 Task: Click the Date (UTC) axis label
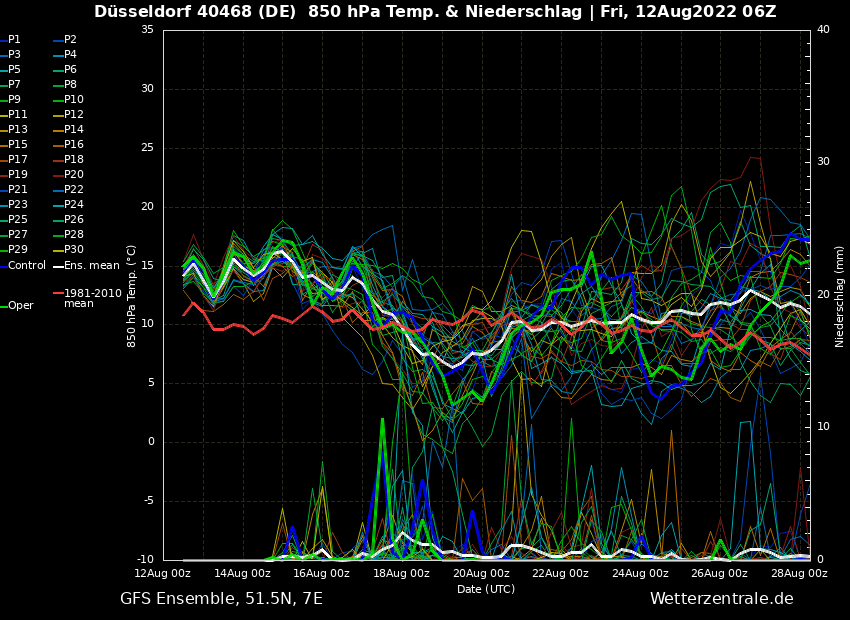point(486,589)
